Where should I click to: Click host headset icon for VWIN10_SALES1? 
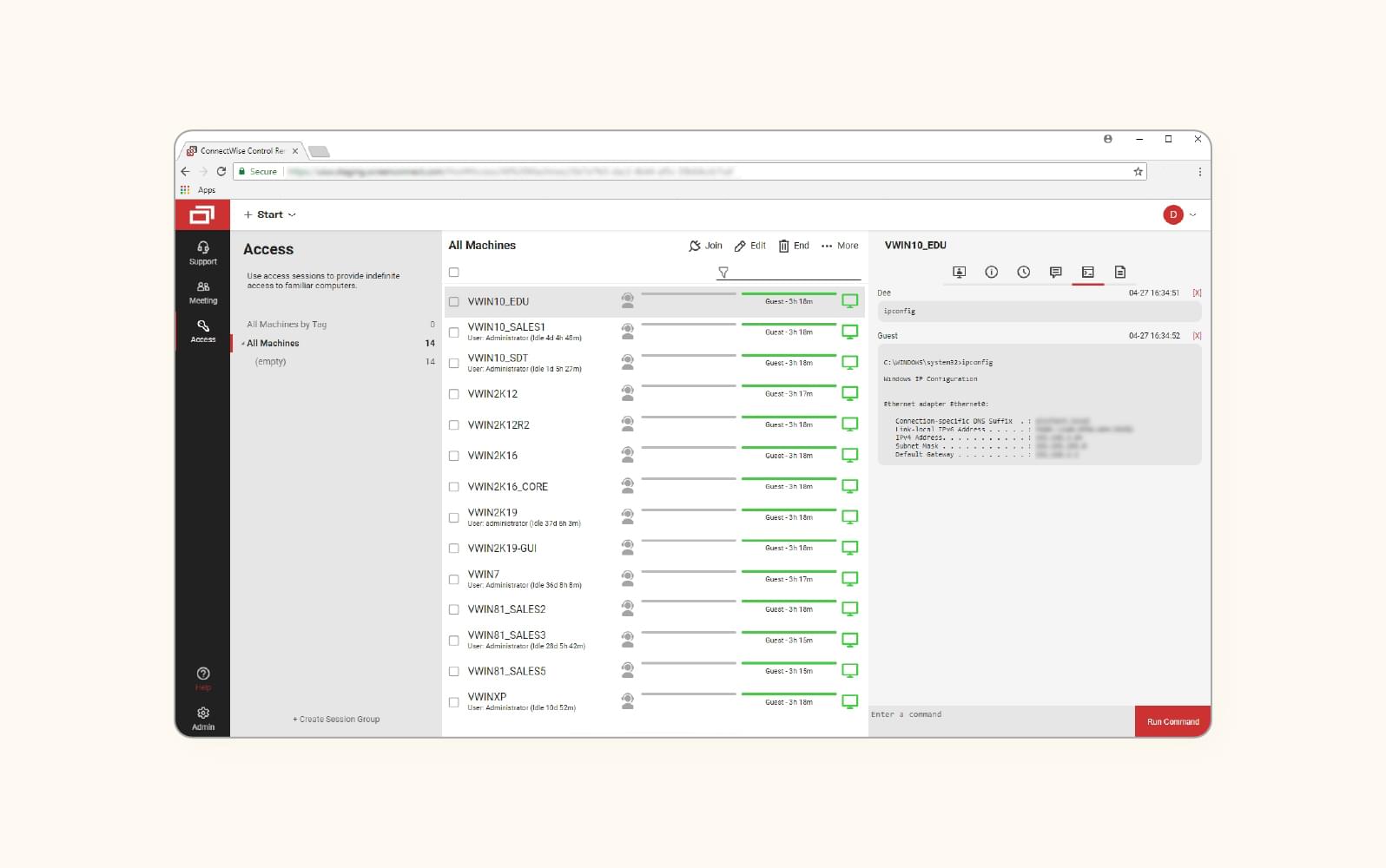coord(627,331)
